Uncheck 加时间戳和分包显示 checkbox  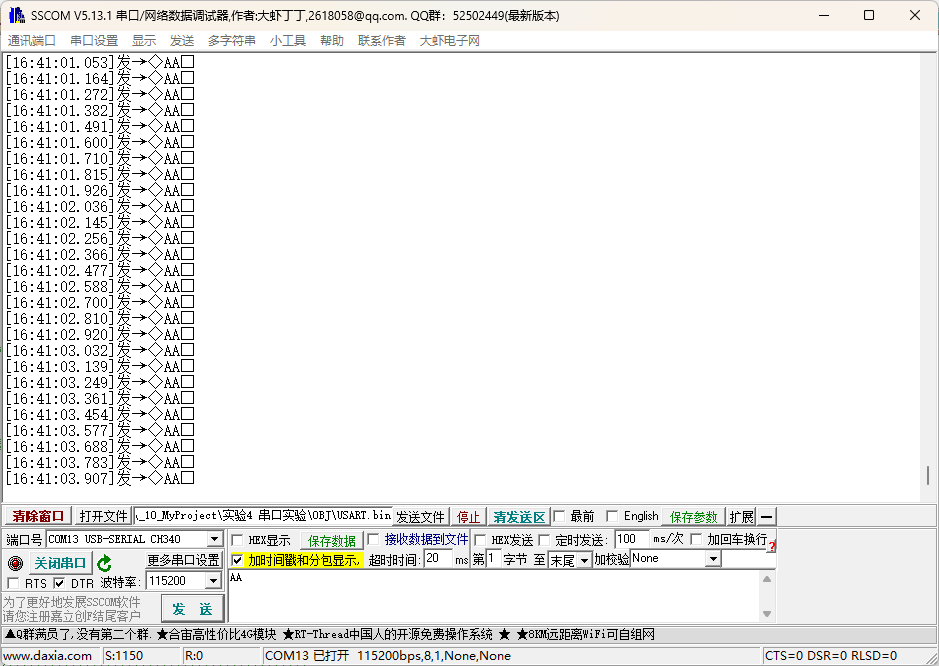click(x=237, y=560)
